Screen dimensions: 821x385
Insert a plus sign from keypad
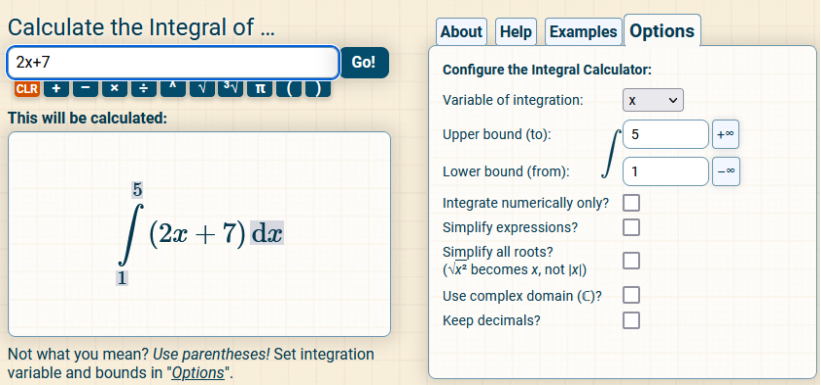pos(57,89)
